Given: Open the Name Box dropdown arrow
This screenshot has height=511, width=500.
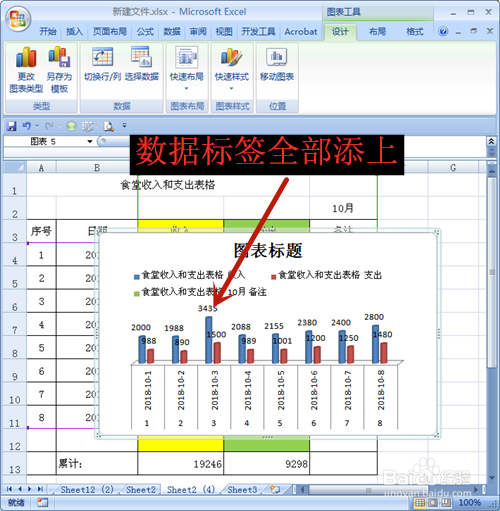Looking at the screenshot, I should (90, 141).
